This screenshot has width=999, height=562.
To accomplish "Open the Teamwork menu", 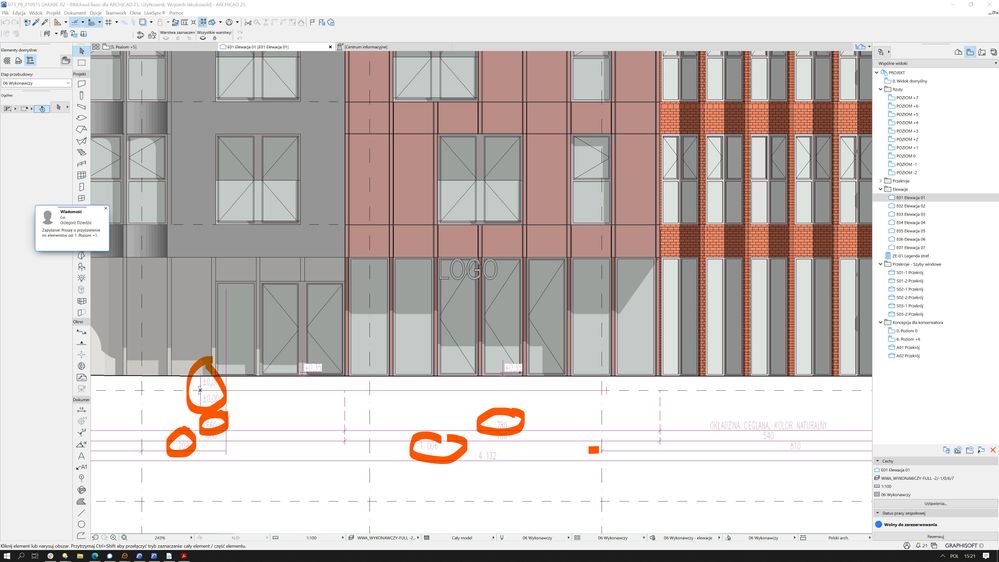I will [x=115, y=13].
